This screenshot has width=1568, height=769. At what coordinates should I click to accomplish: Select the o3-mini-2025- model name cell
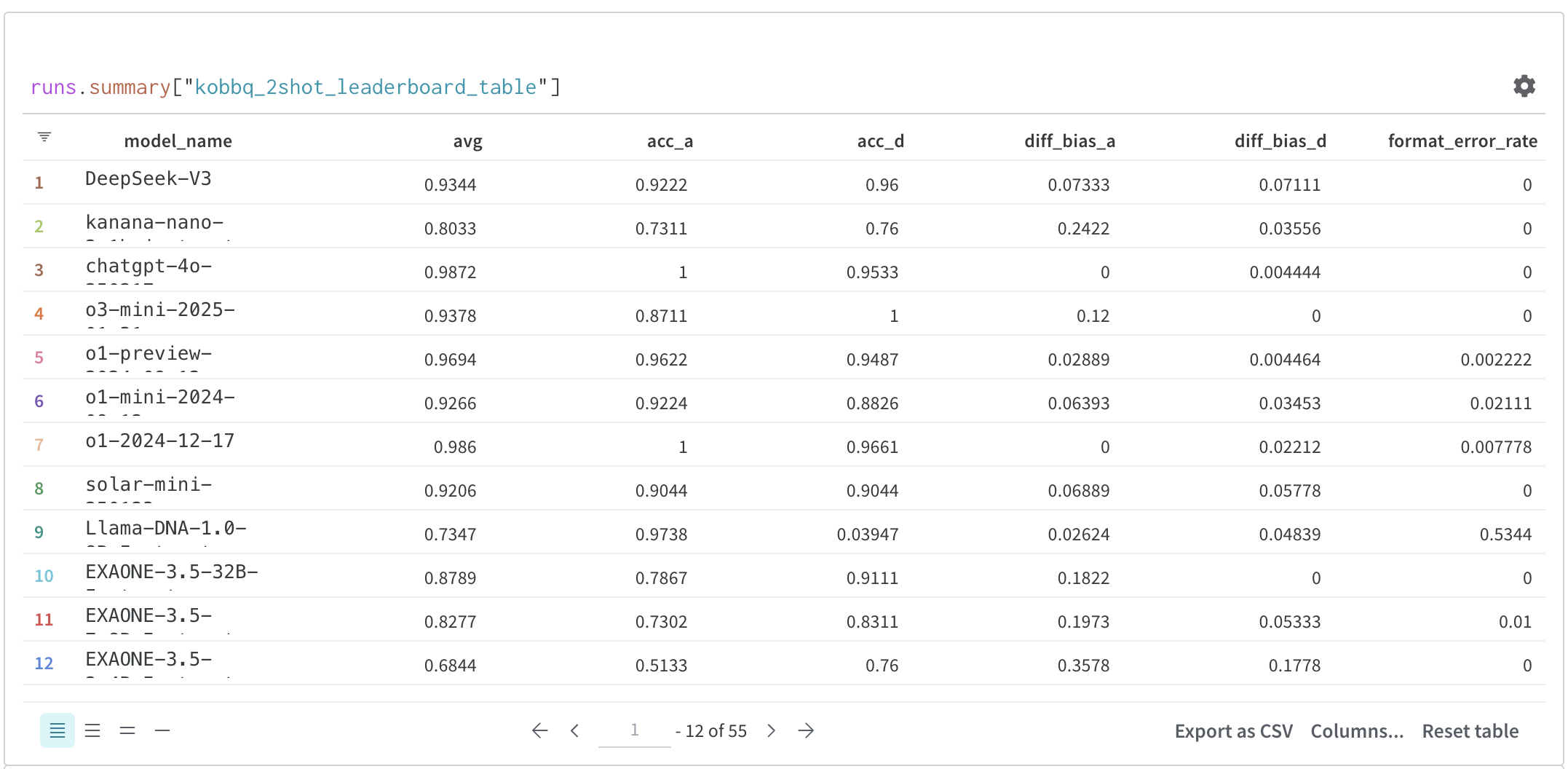[160, 309]
